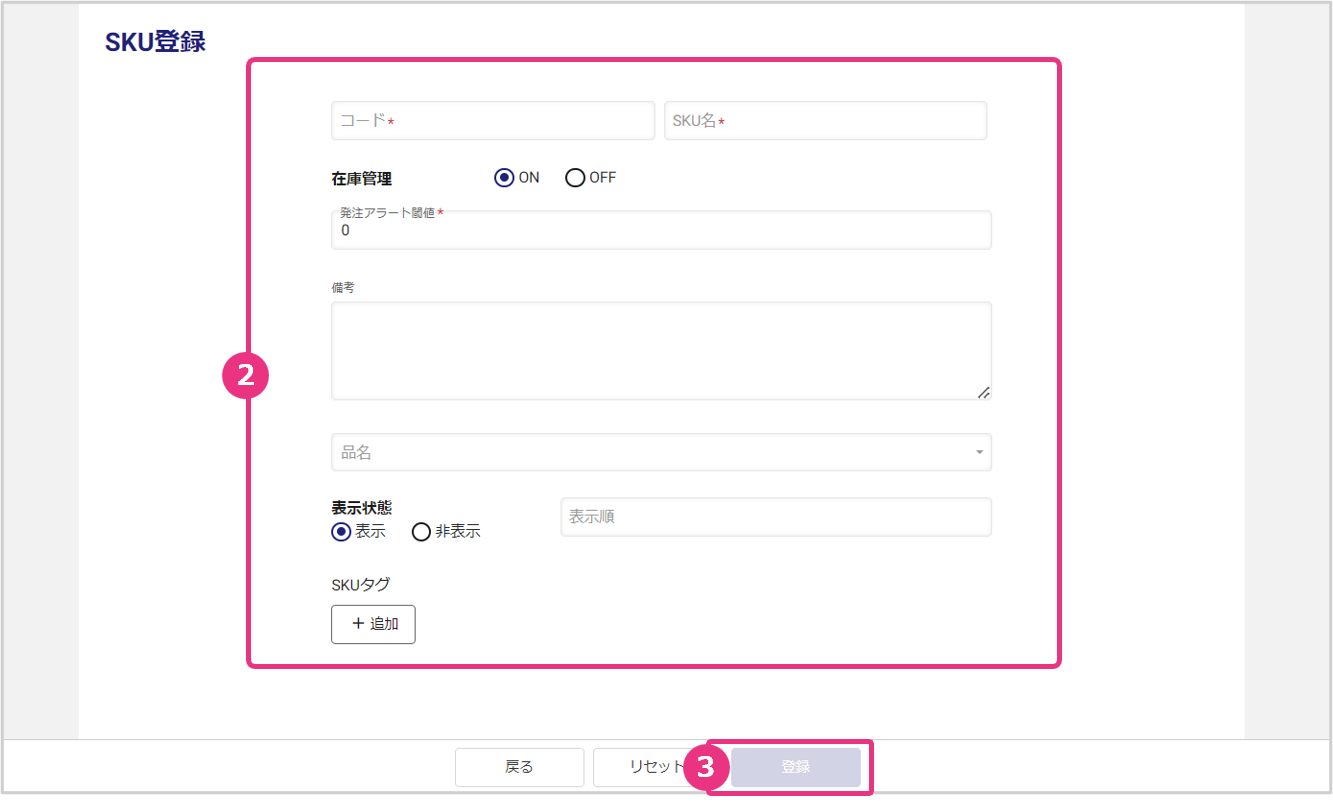Choose the 非表示 radio option

pos(422,532)
